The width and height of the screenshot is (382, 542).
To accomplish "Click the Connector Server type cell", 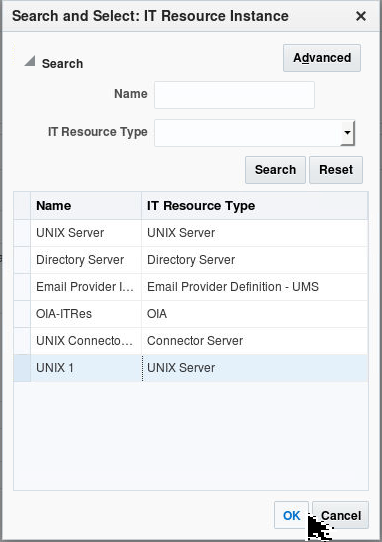I will pos(254,340).
